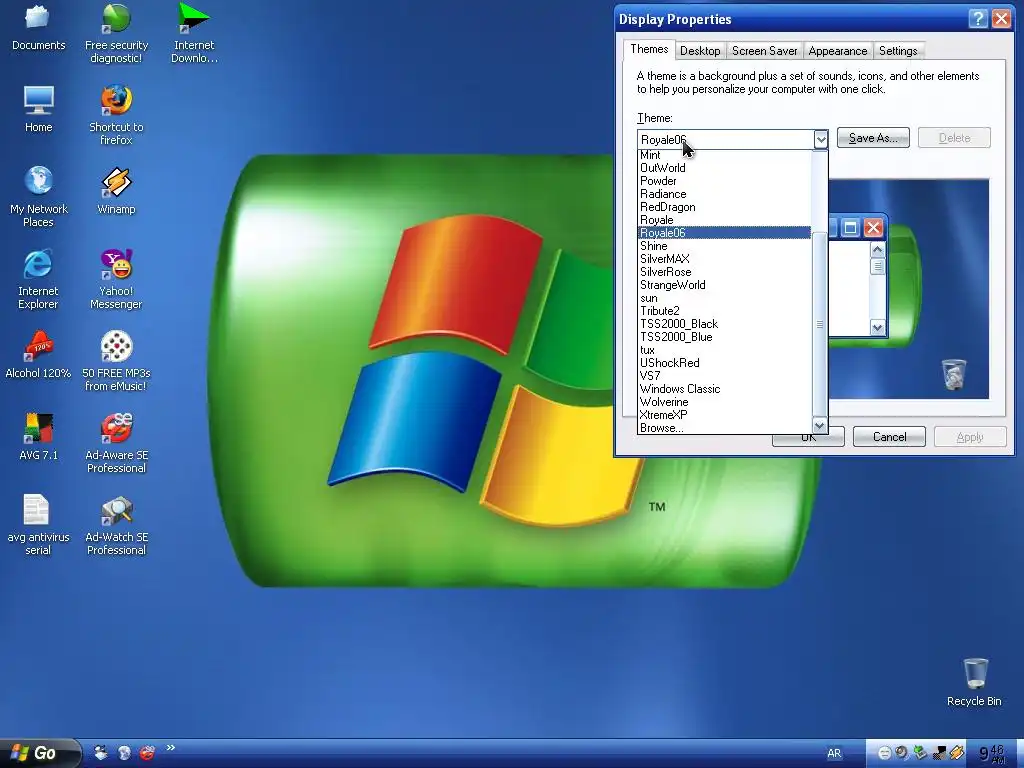Choose the XtremeXP theme
The height and width of the screenshot is (768, 1024).
point(724,415)
